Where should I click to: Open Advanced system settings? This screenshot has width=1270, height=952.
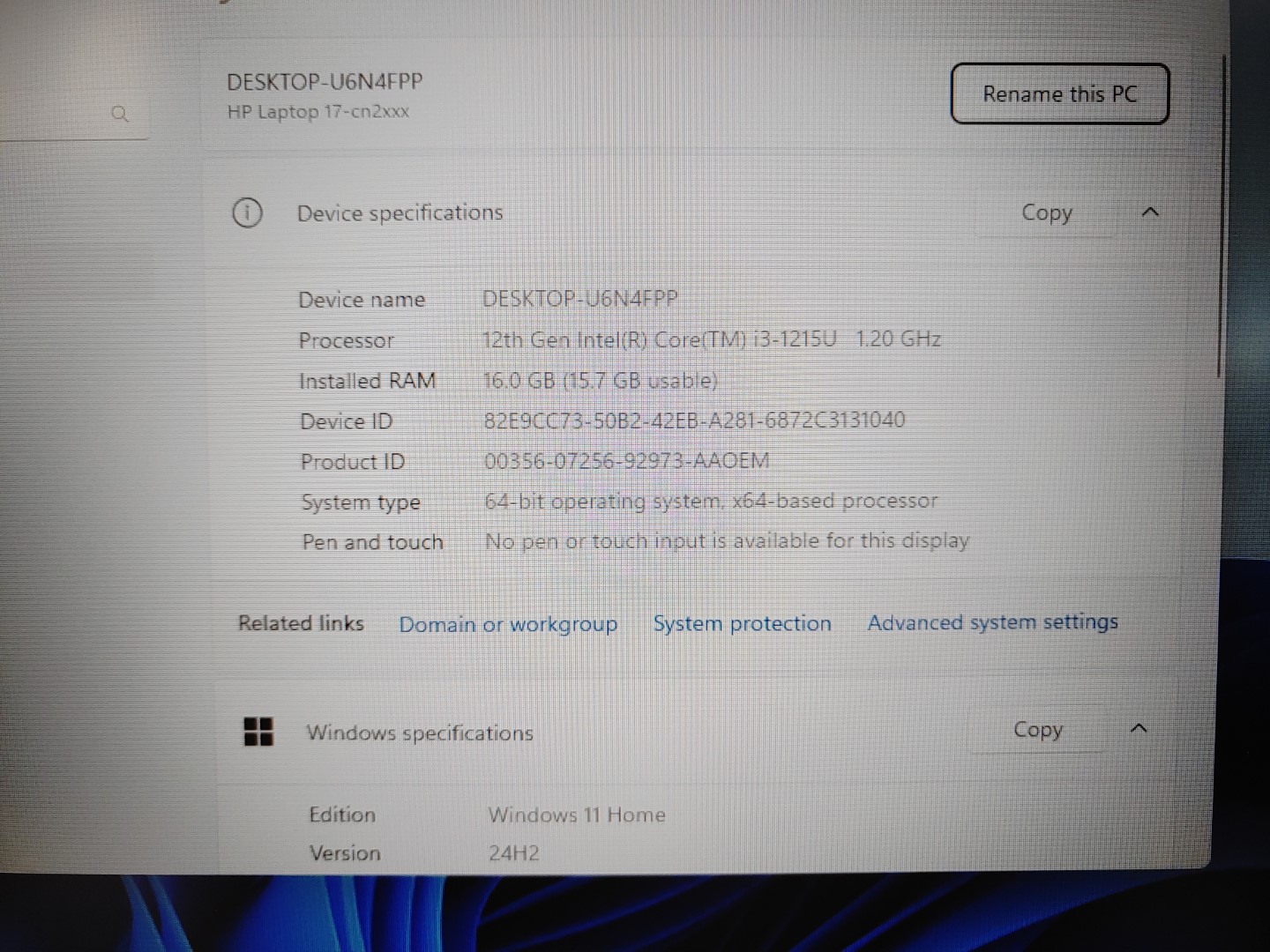[x=992, y=622]
